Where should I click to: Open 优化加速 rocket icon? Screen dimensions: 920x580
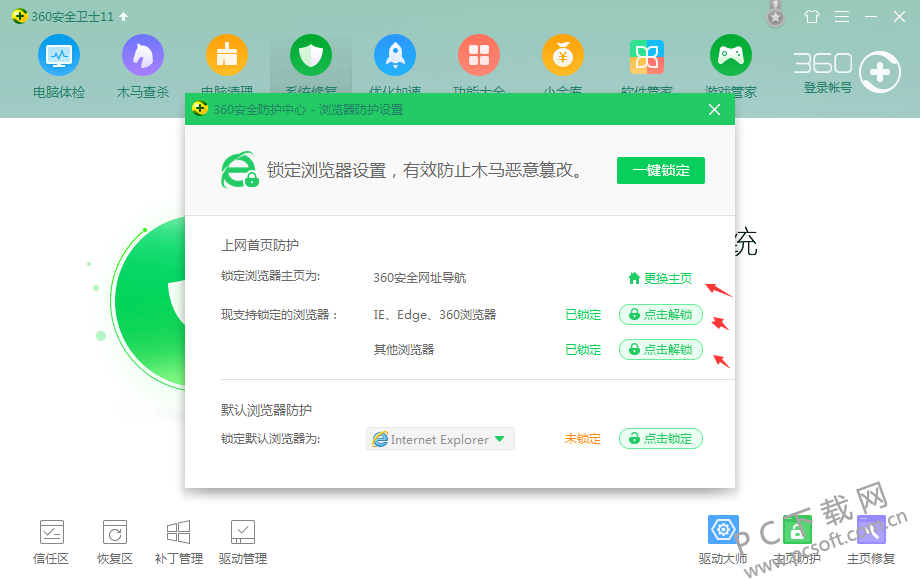[395, 56]
